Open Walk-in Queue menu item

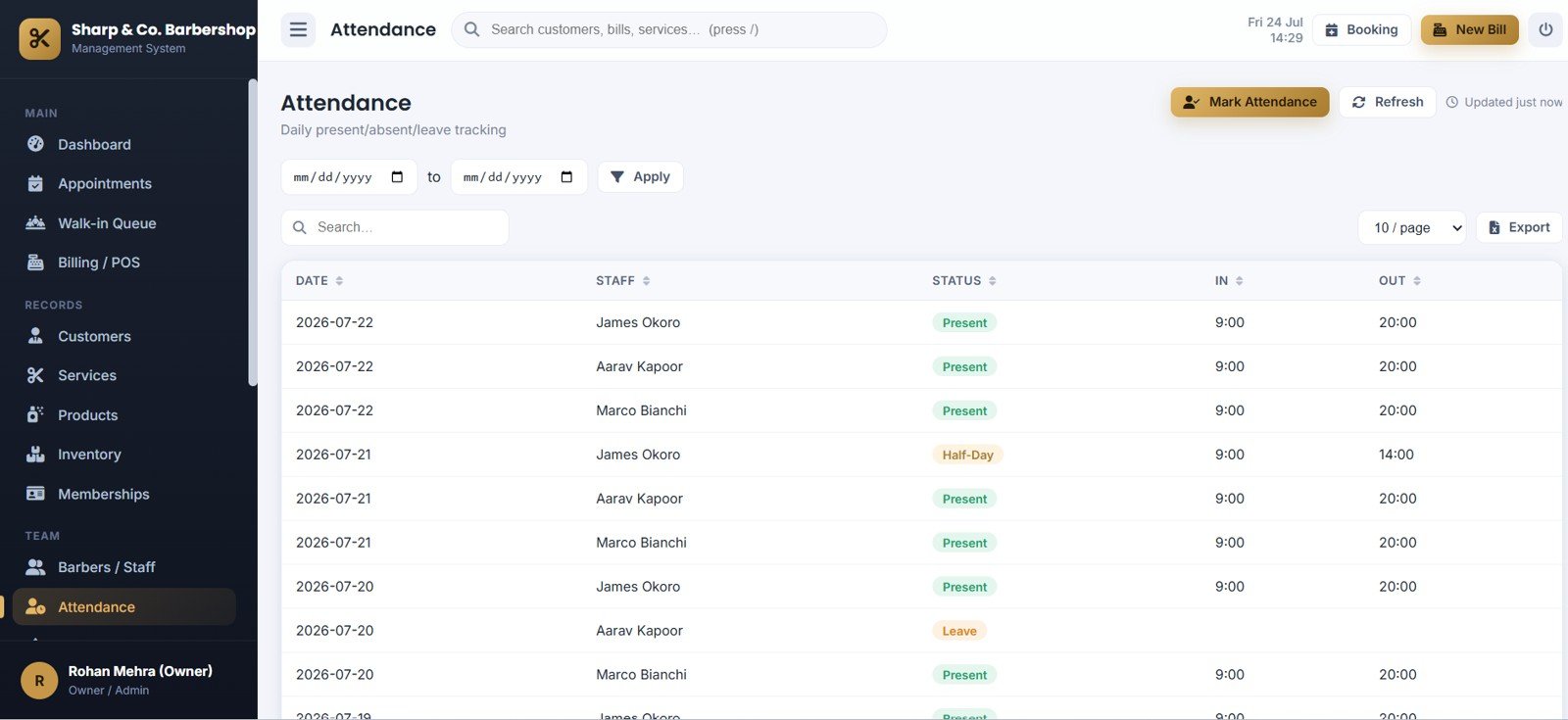[x=124, y=223]
